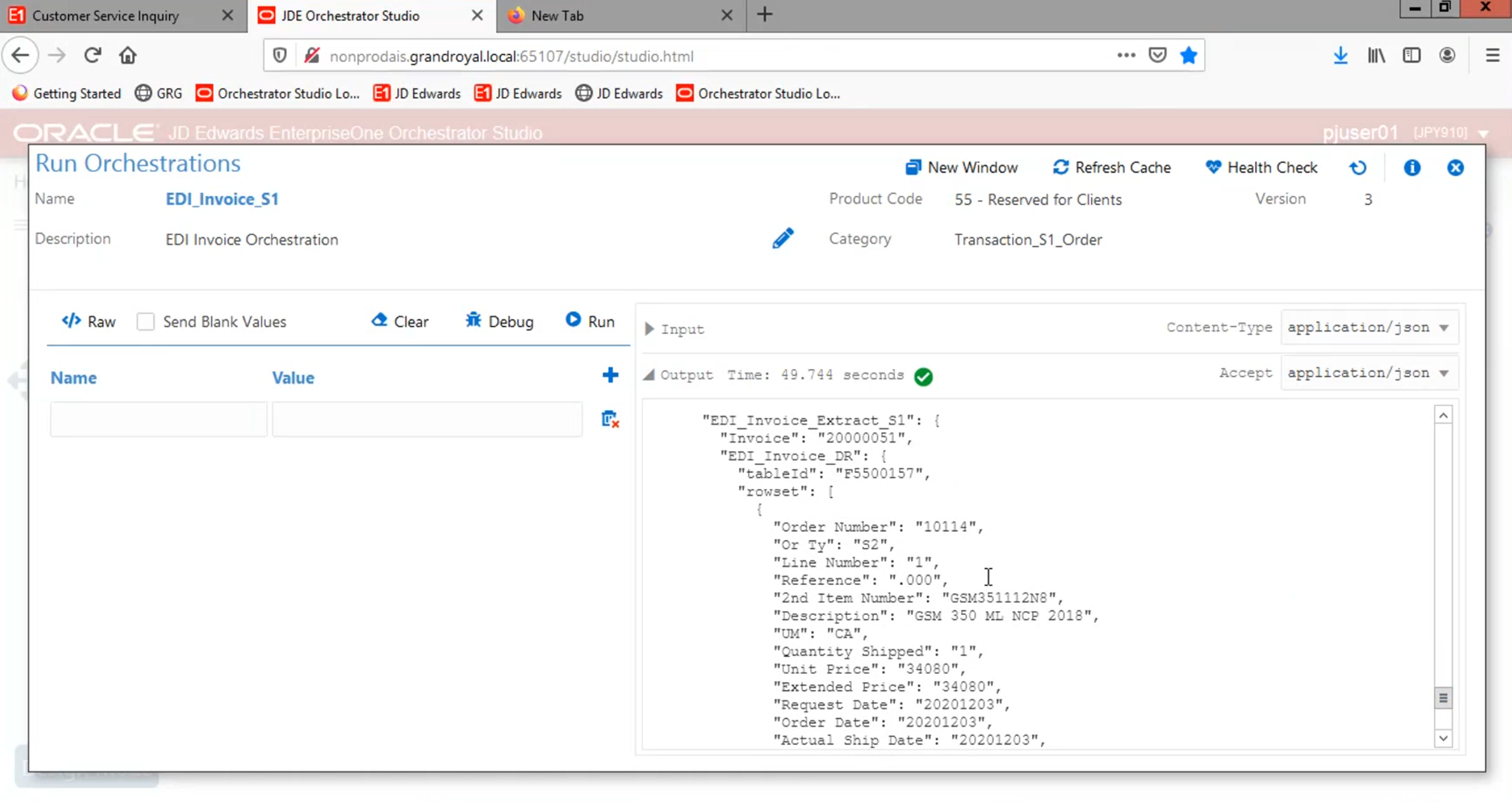The image size is (1512, 802).
Task: Click the pencil edit icon near Description
Action: point(783,238)
